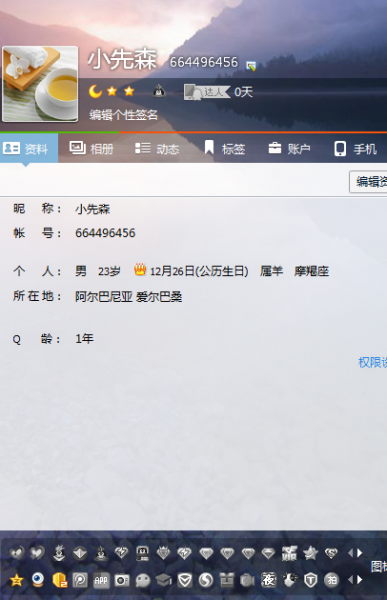387x600 pixels.
Task: Click the 小先森 nickname in 昵称 row
Action: tap(93, 209)
